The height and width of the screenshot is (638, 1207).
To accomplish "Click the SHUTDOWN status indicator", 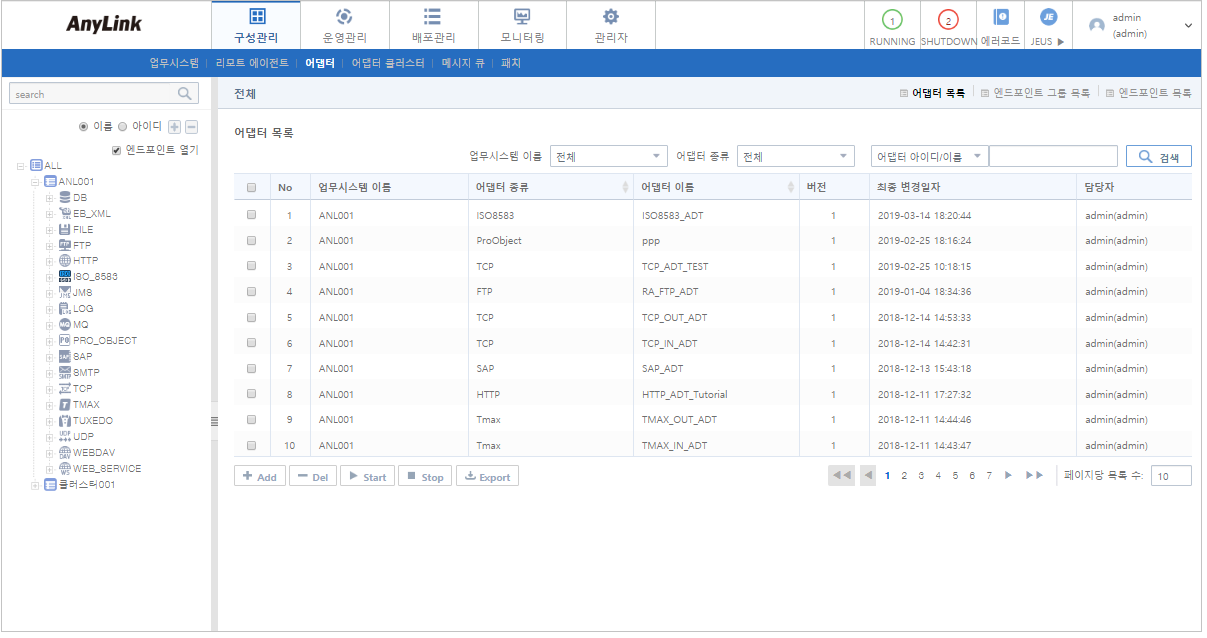I will coord(946,24).
